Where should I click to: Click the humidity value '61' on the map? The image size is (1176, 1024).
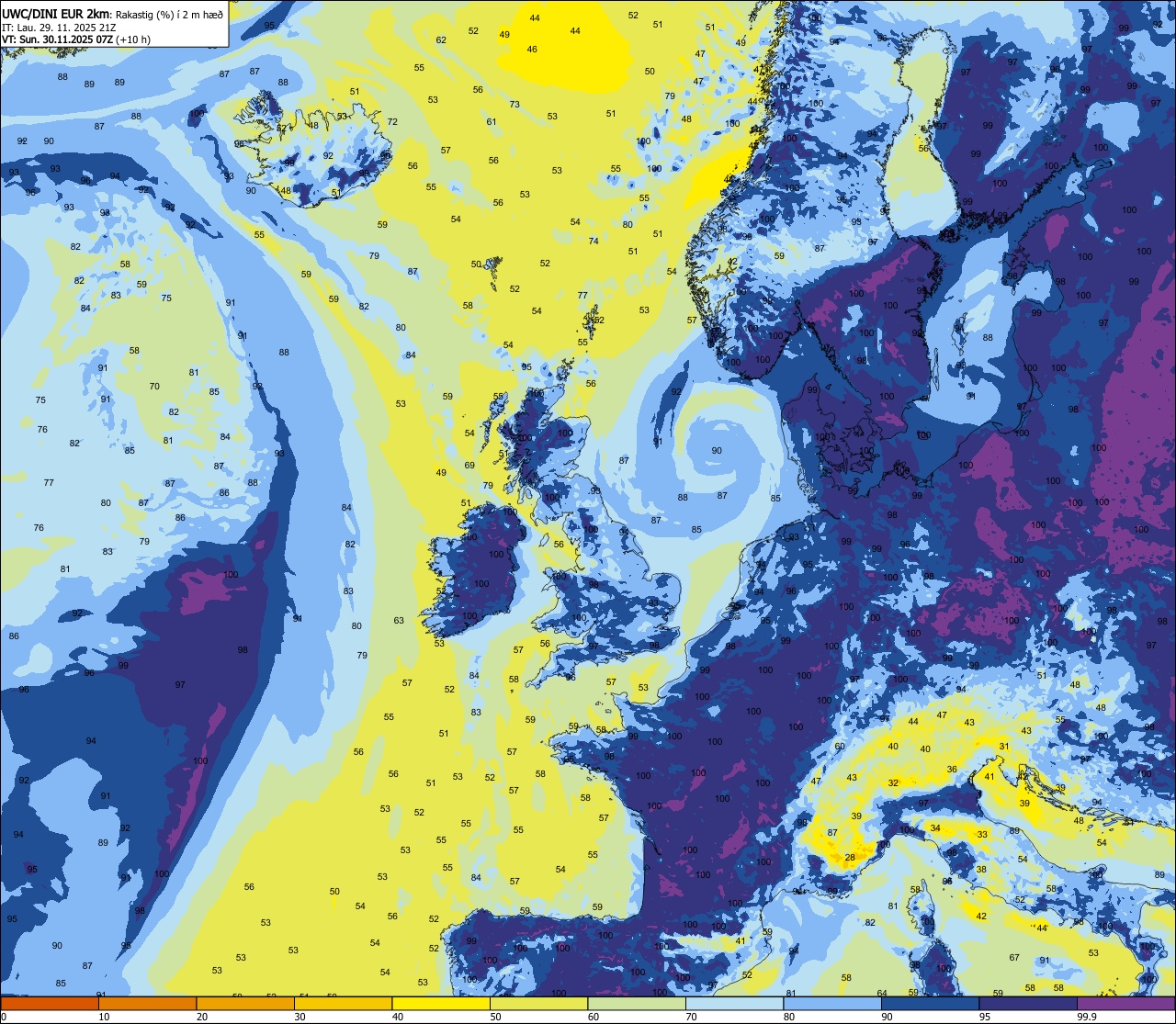tap(492, 121)
